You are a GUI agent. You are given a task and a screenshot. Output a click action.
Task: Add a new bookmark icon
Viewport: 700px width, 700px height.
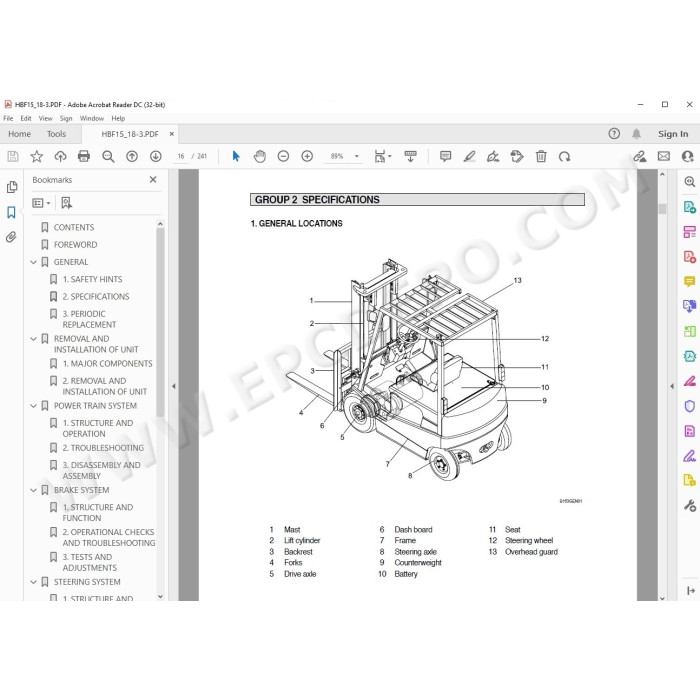click(66, 203)
